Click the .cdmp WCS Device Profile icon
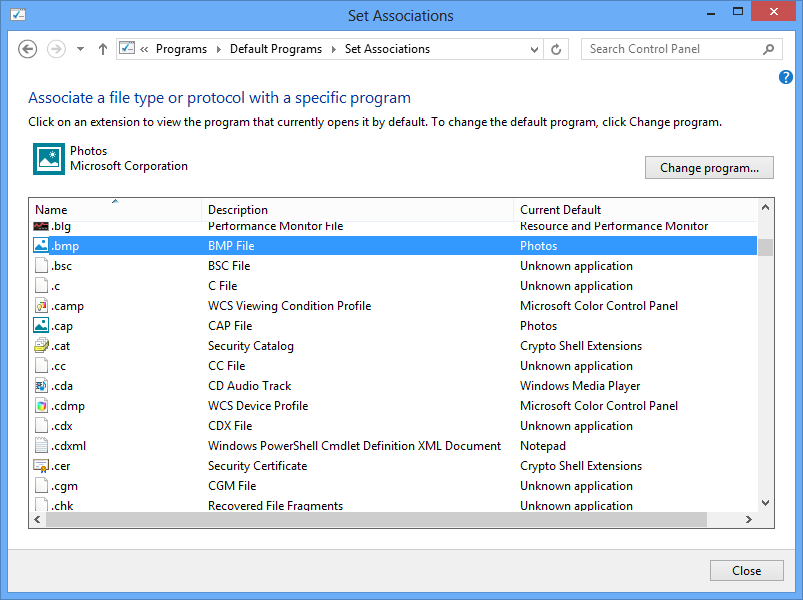This screenshot has height=600, width=803. tap(41, 406)
